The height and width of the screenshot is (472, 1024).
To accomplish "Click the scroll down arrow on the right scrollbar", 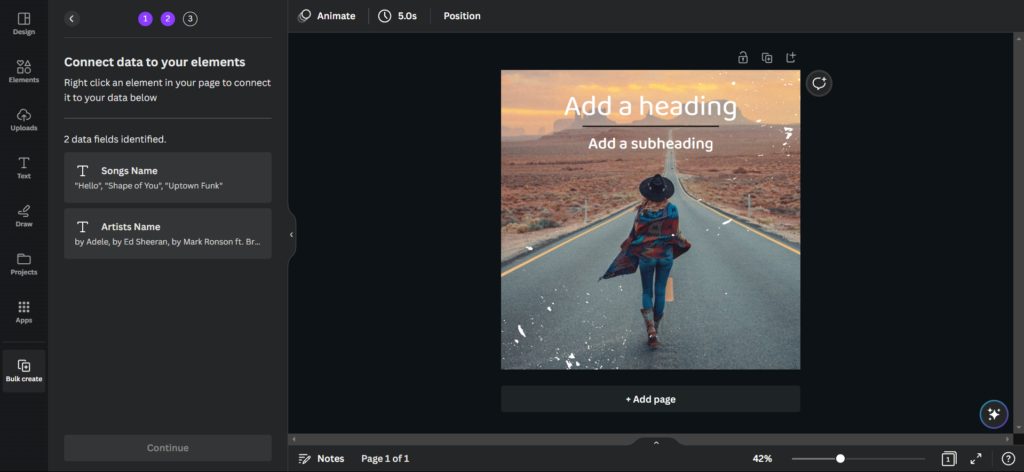I will tap(1018, 428).
